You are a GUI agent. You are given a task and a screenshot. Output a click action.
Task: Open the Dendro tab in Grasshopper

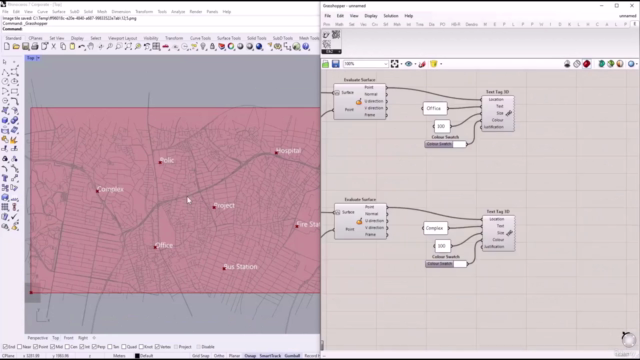[471, 24]
